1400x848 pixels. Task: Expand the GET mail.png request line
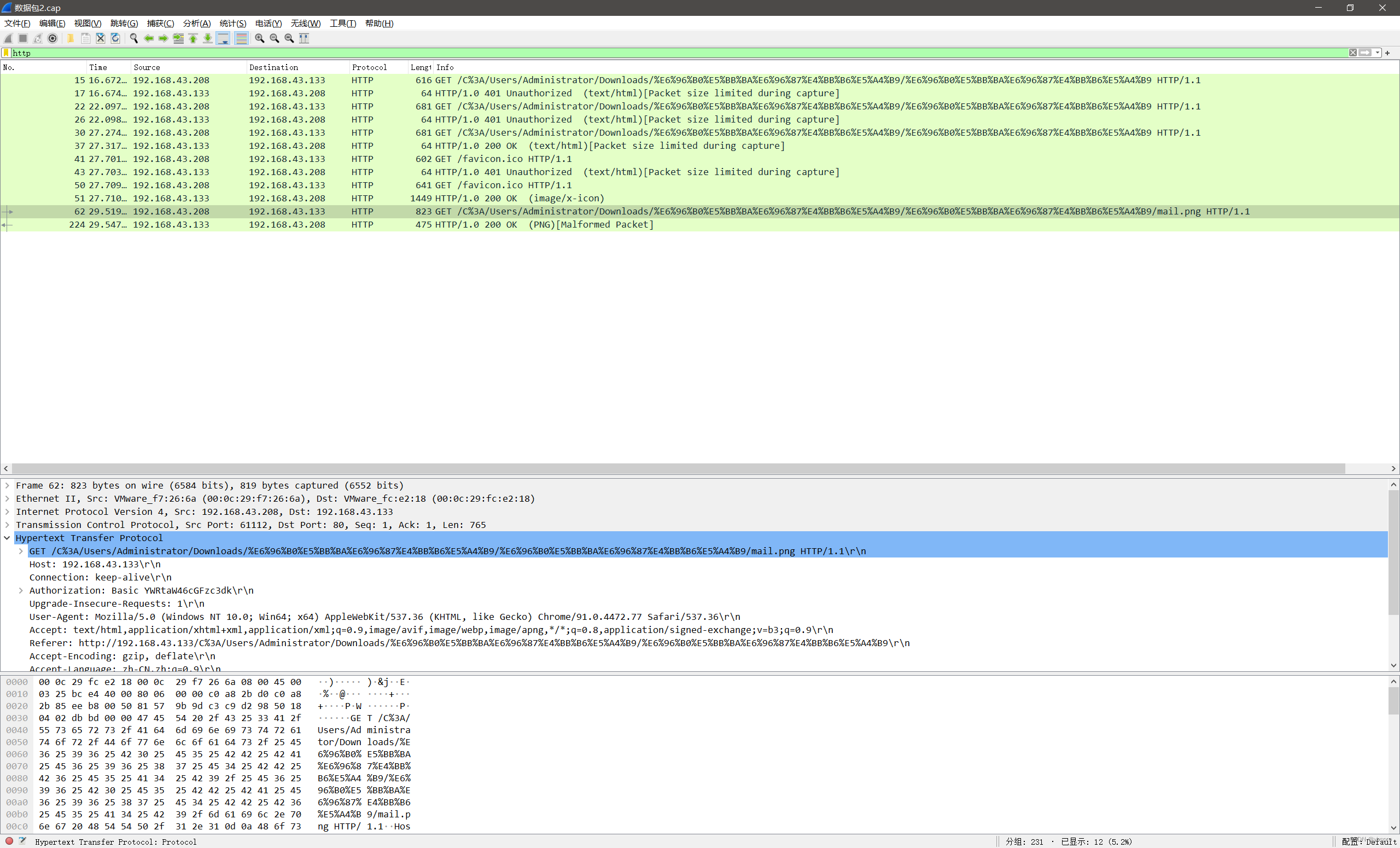click(x=21, y=551)
